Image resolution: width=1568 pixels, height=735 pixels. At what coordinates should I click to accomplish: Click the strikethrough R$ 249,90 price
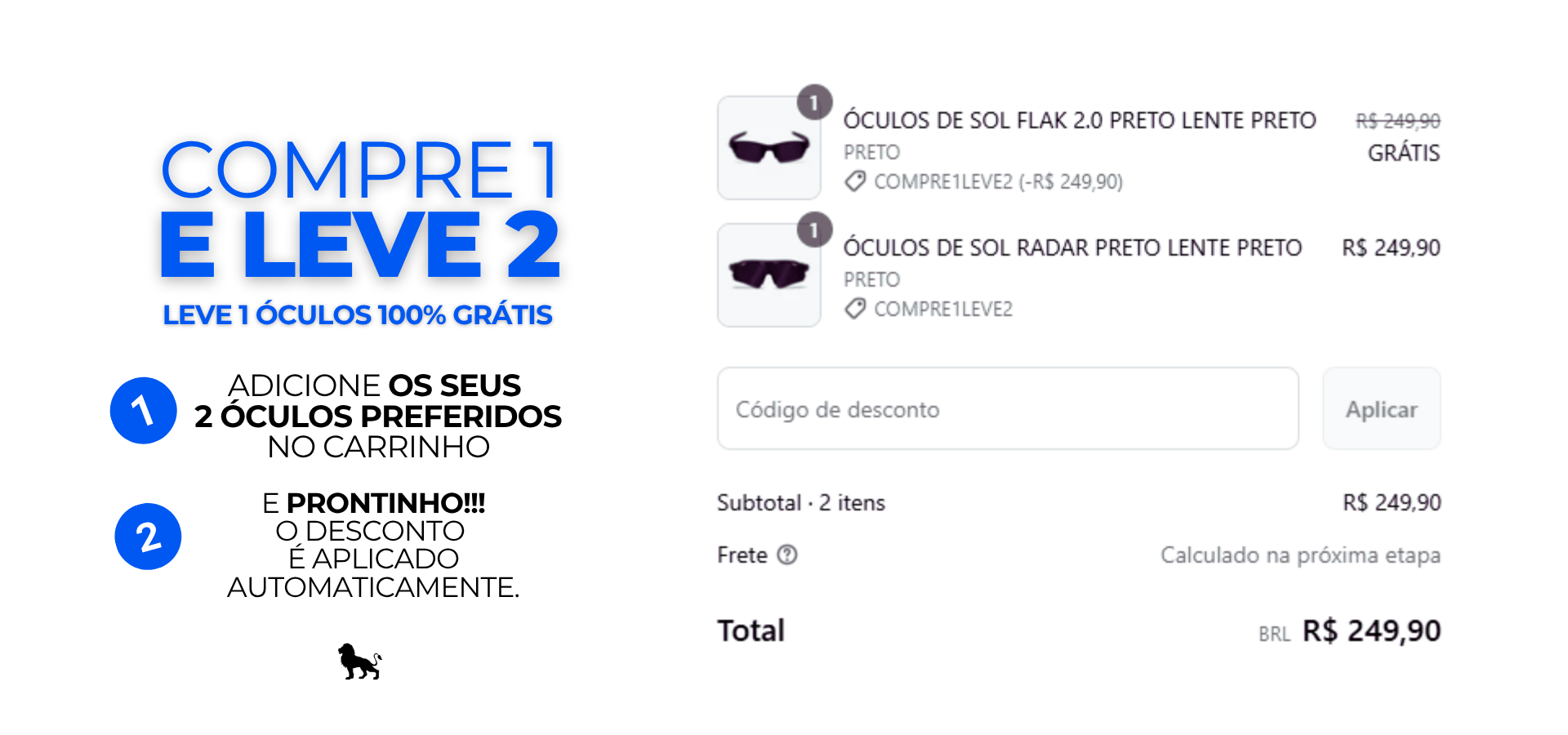point(1398,122)
